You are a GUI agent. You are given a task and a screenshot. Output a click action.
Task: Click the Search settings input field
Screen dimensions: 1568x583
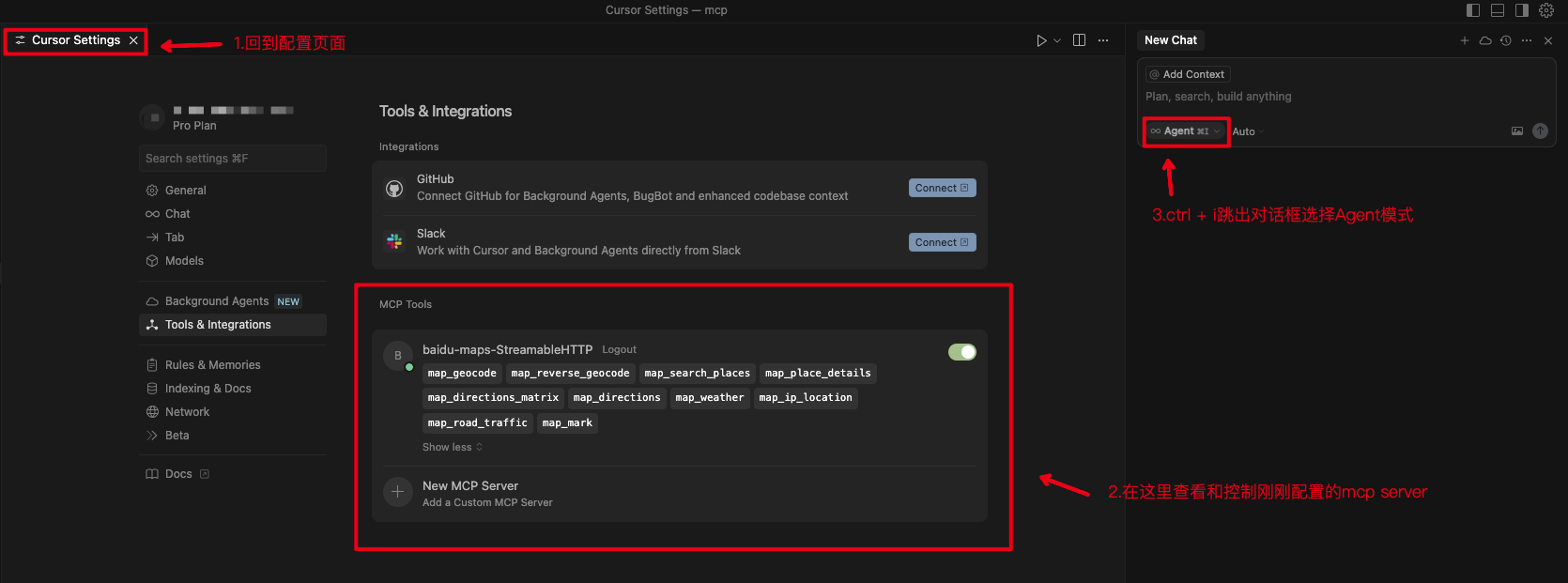pos(232,159)
